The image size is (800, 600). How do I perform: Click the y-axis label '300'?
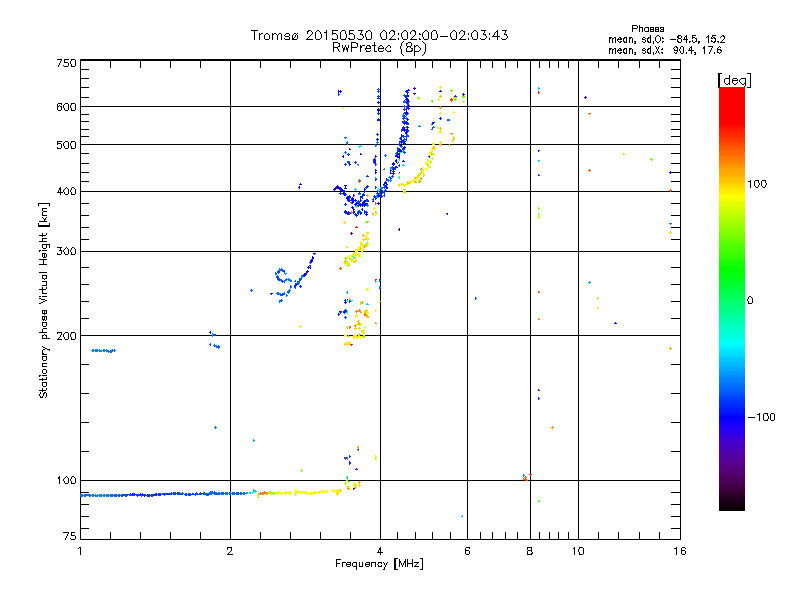(66, 251)
